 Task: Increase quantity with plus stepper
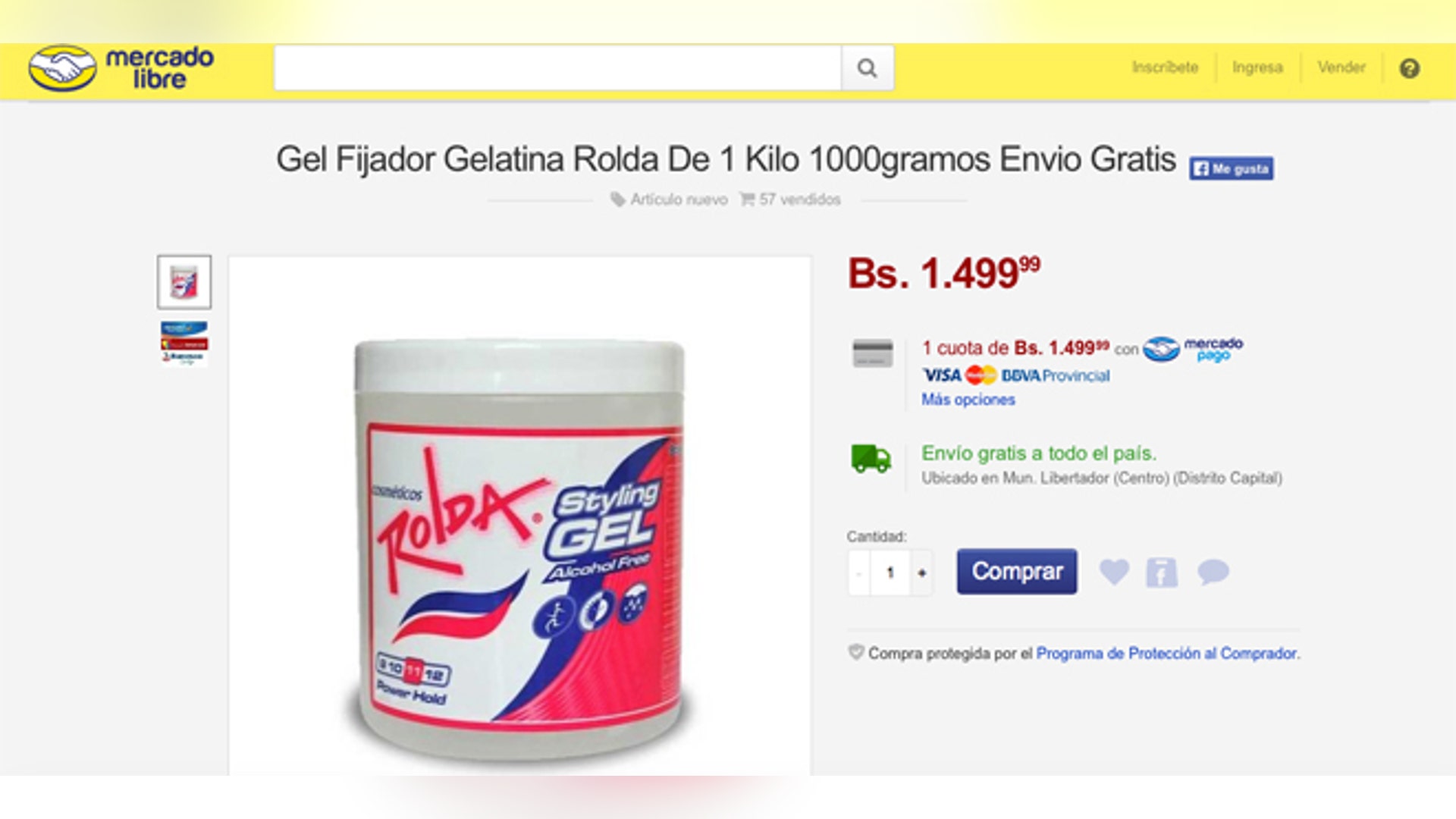pos(921,573)
